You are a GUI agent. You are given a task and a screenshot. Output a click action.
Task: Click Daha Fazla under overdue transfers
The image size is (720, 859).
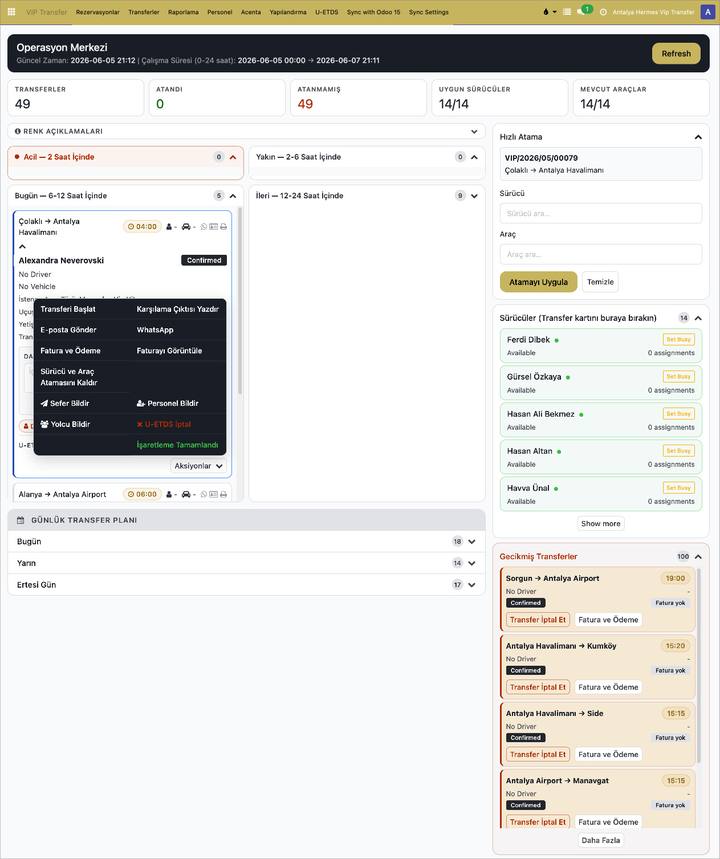pos(601,840)
